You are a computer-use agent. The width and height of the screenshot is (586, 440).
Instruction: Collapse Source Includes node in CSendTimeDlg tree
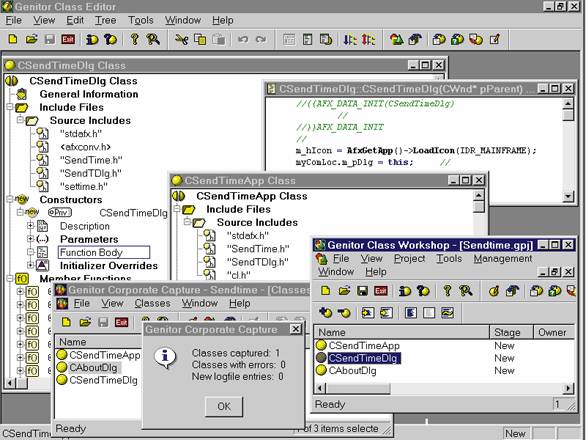pos(20,120)
